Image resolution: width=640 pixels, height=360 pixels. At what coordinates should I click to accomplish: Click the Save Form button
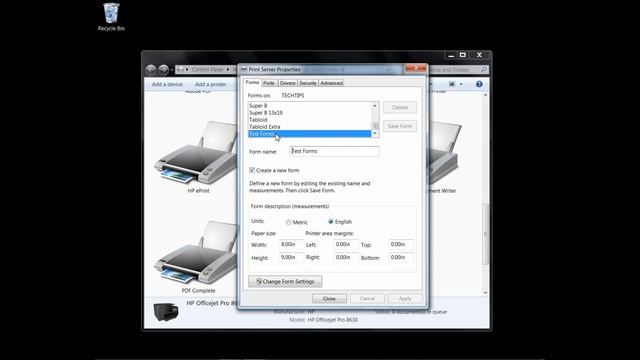click(x=400, y=126)
